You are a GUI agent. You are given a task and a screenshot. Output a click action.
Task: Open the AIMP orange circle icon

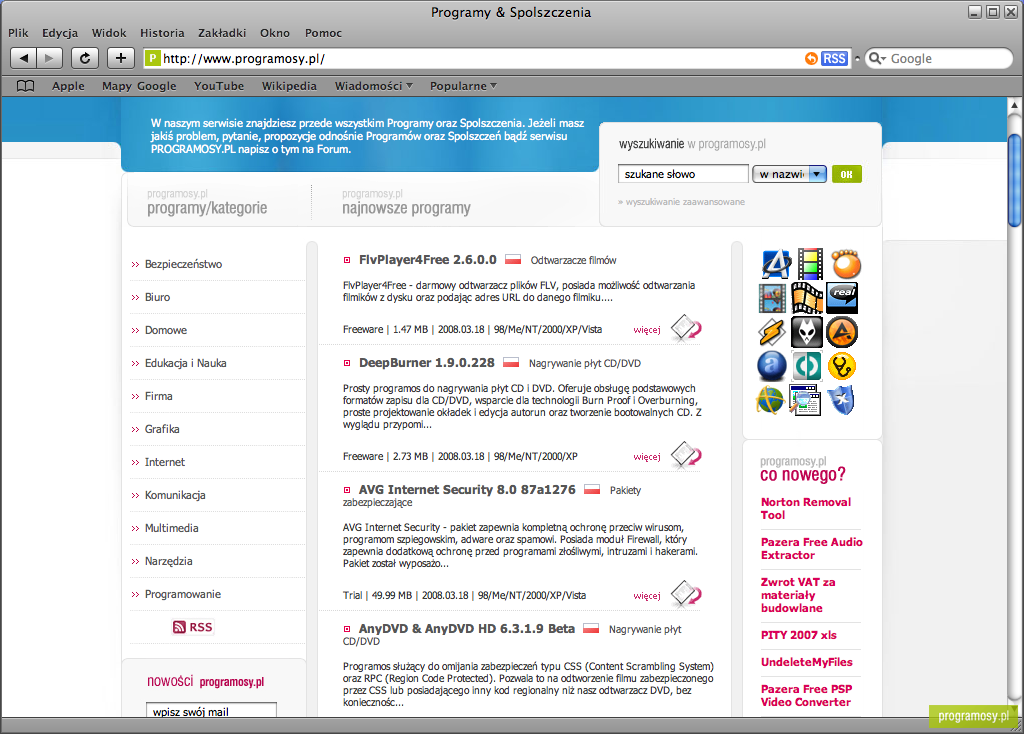coord(842,332)
